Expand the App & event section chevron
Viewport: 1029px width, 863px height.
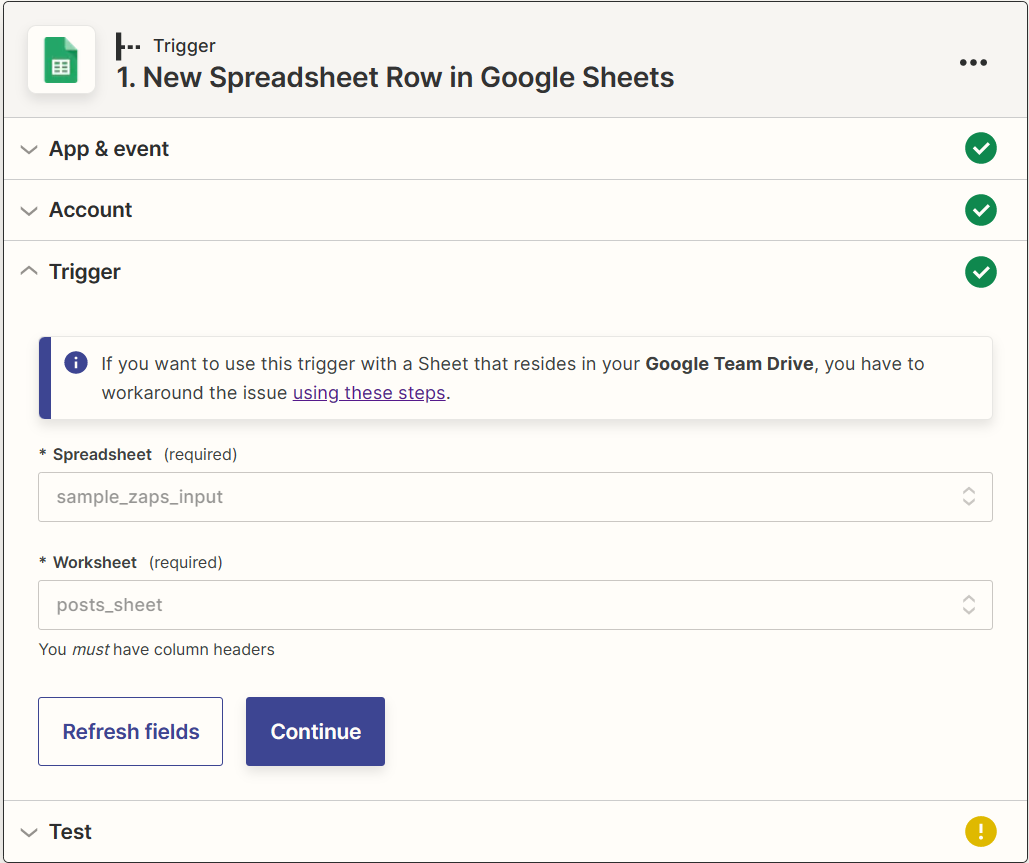coord(29,149)
